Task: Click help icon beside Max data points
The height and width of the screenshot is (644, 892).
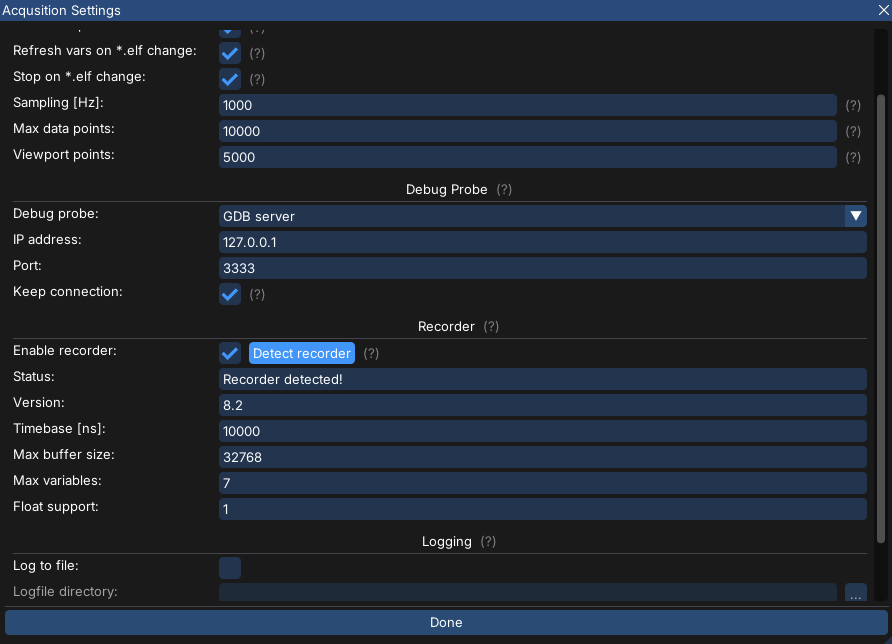Action: [853, 131]
